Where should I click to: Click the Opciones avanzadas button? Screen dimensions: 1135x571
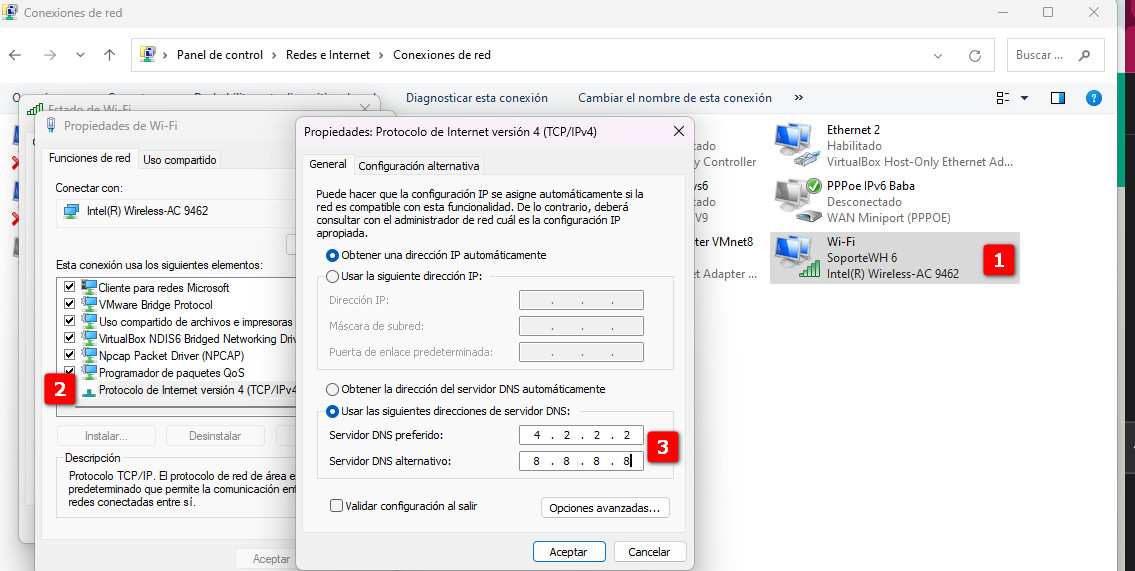coord(605,508)
